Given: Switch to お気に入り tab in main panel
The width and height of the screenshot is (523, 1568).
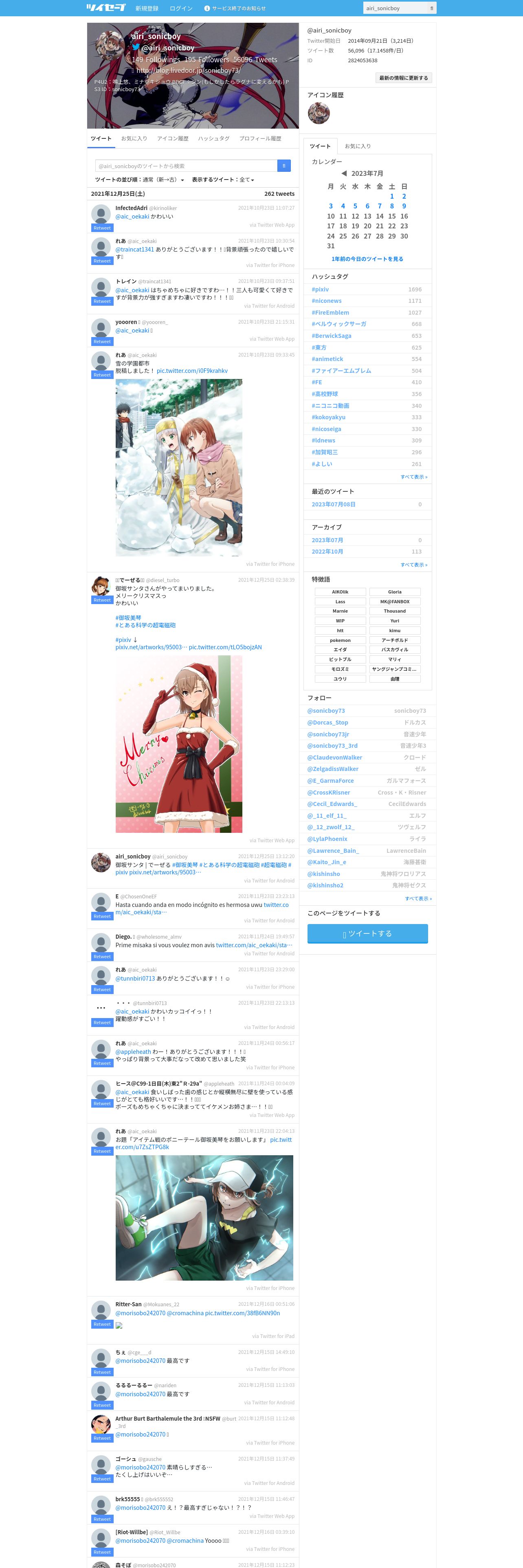Looking at the screenshot, I should click(134, 139).
